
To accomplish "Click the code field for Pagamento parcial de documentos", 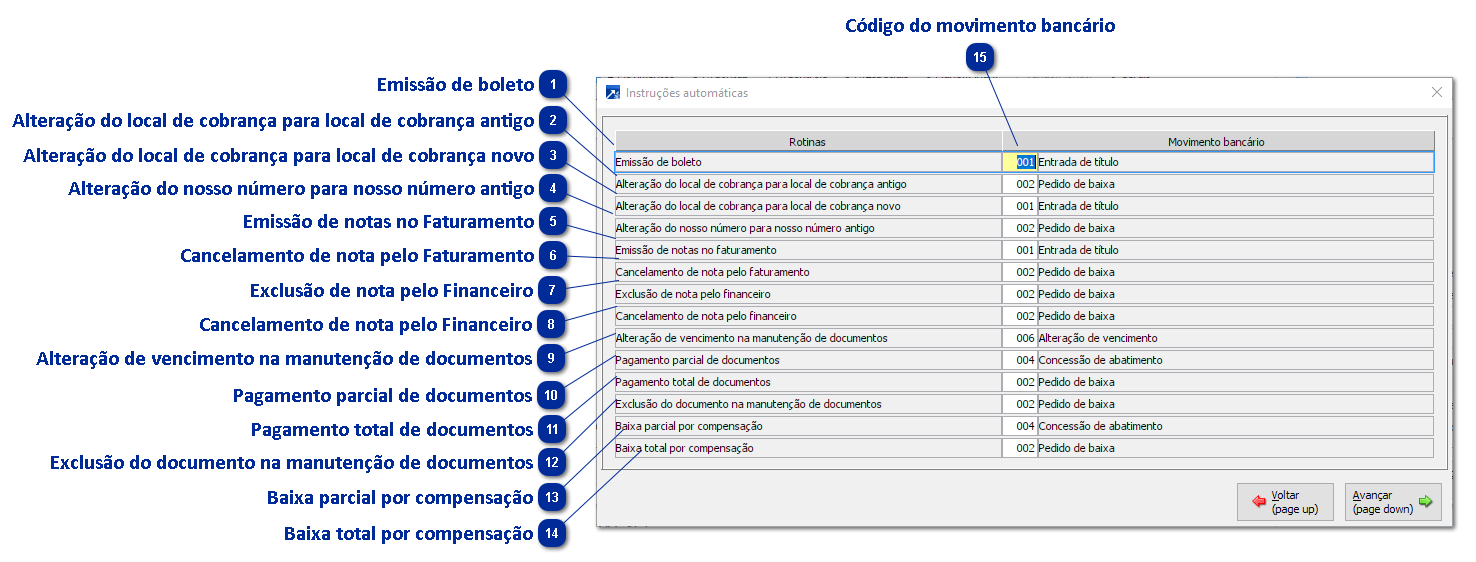I will pyautogui.click(x=1020, y=360).
